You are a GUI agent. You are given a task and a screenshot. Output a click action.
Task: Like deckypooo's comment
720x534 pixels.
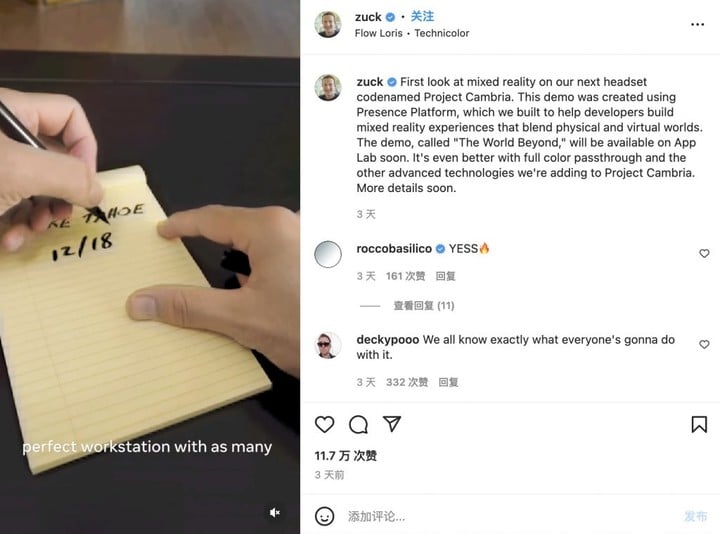[x=704, y=344]
